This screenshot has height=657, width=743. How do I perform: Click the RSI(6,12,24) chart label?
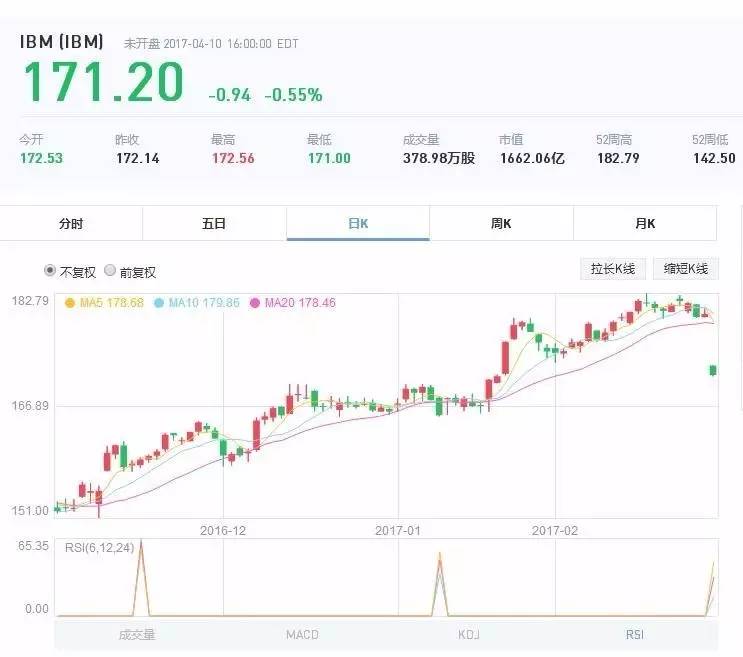pos(100,548)
